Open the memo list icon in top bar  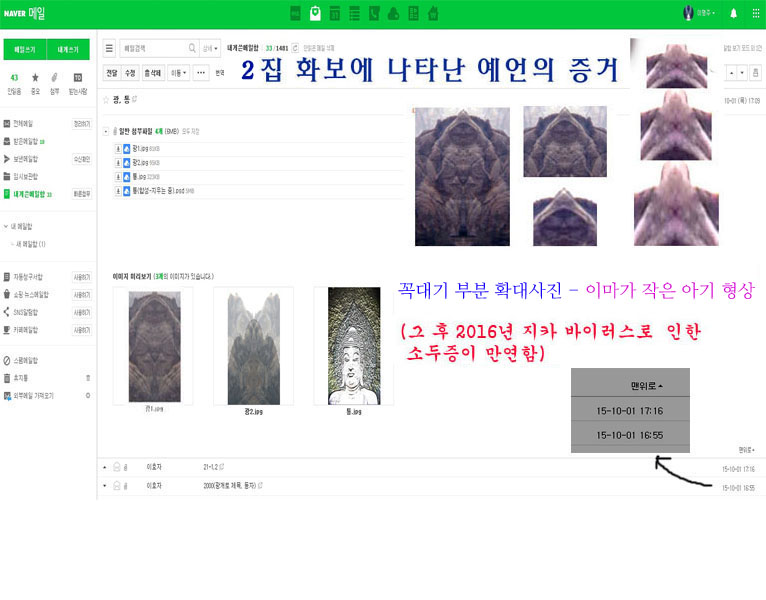pos(355,14)
